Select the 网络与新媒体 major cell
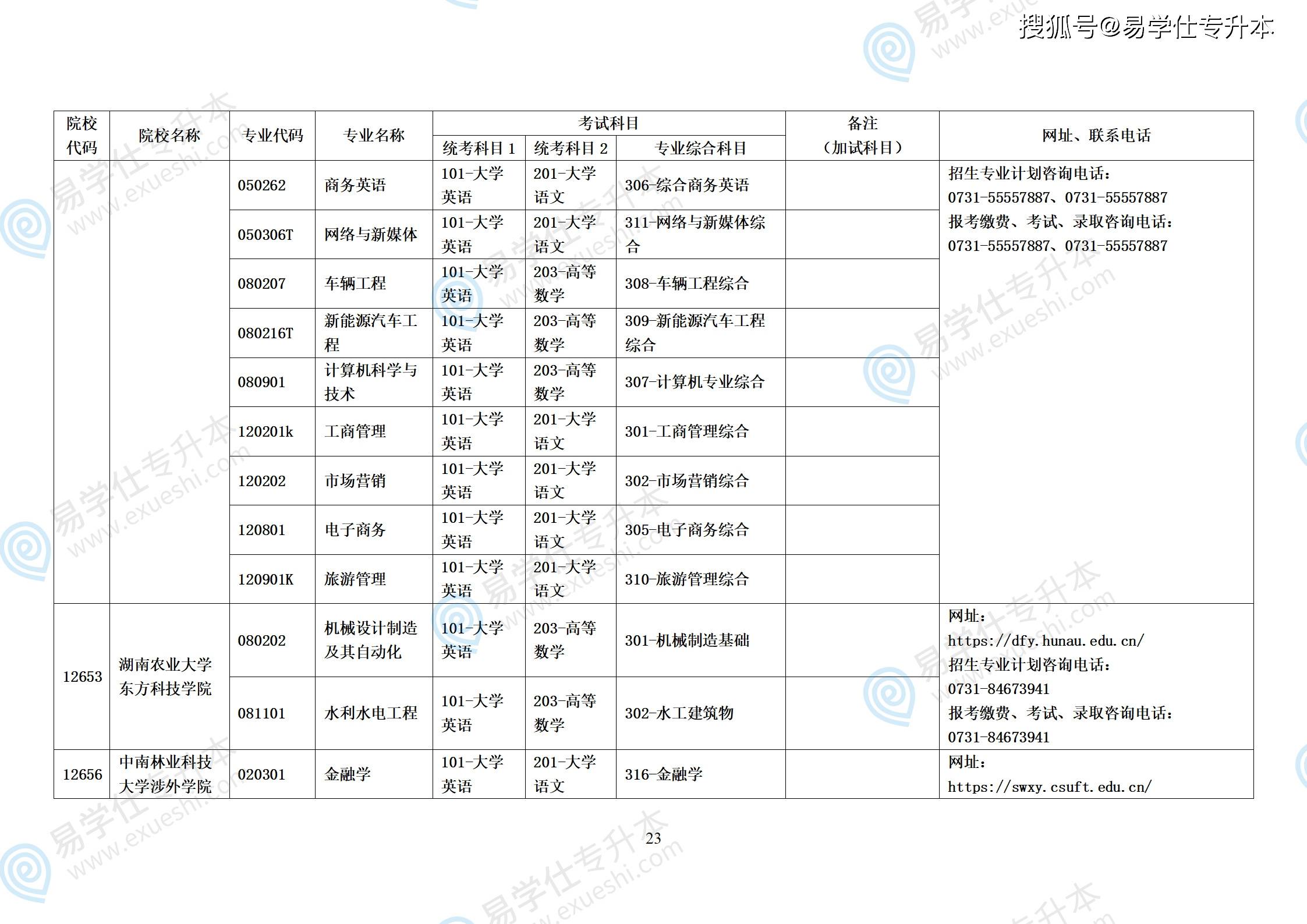The height and width of the screenshot is (924, 1307). pos(374,235)
